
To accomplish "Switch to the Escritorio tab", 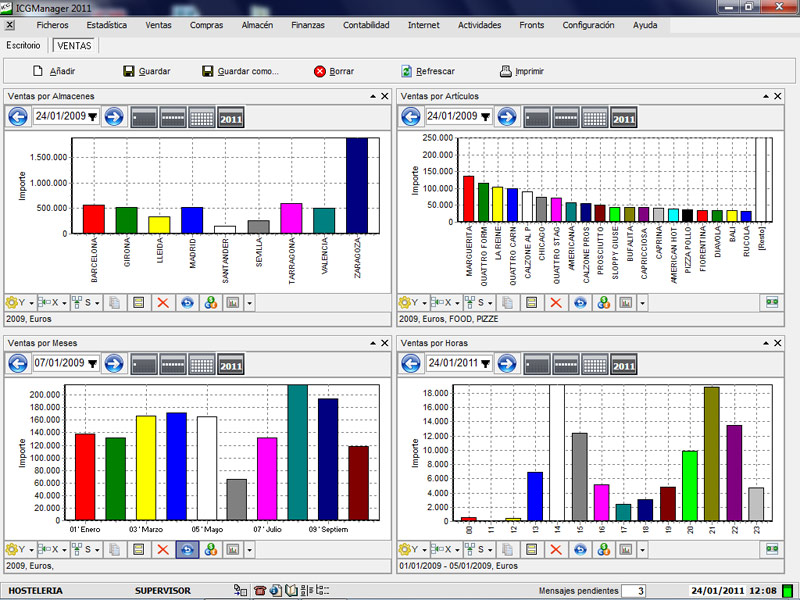I will click(23, 46).
